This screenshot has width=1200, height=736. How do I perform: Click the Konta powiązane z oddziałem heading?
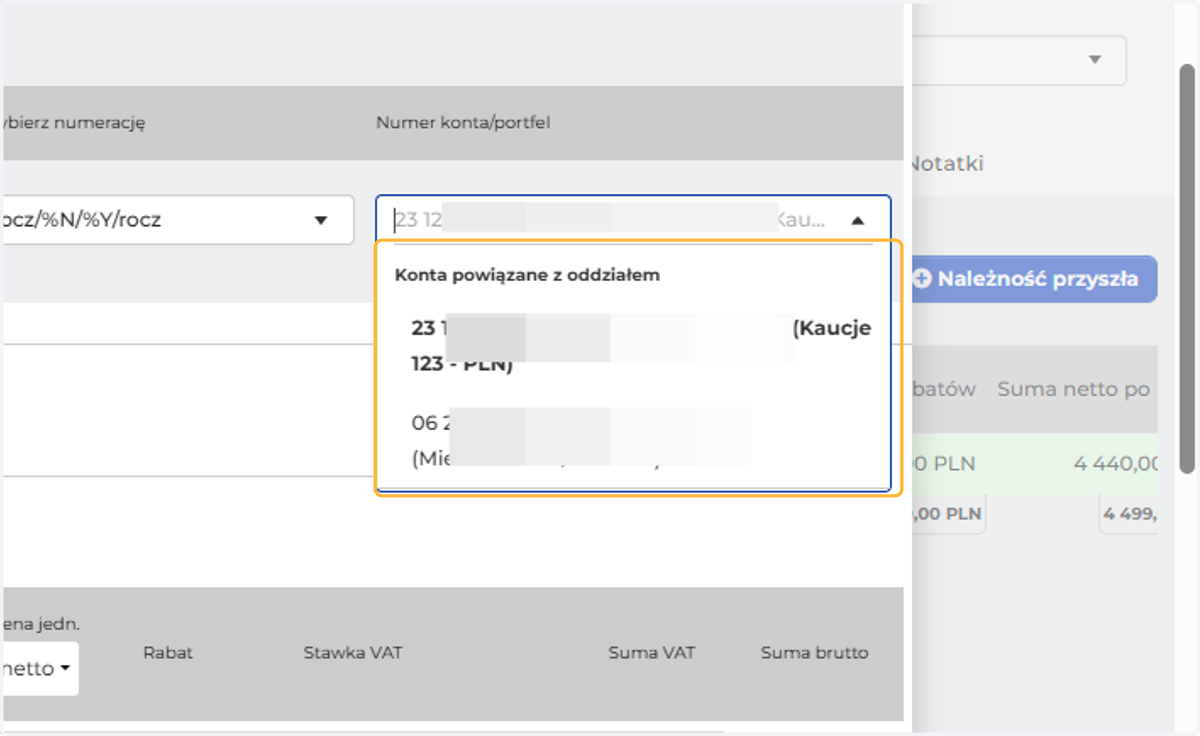[527, 275]
